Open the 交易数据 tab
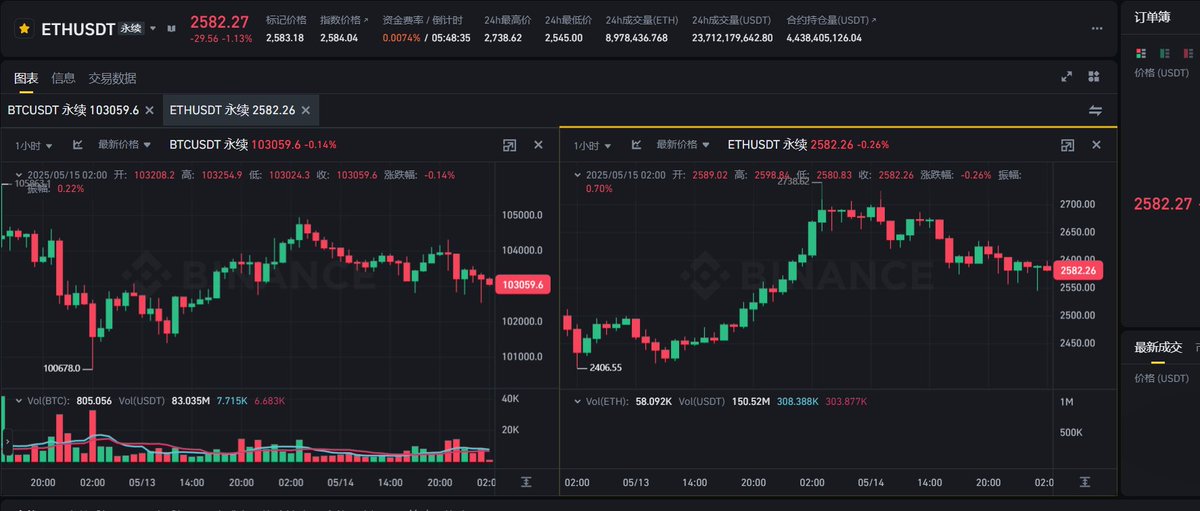The height and width of the screenshot is (511, 1200). [x=112, y=78]
